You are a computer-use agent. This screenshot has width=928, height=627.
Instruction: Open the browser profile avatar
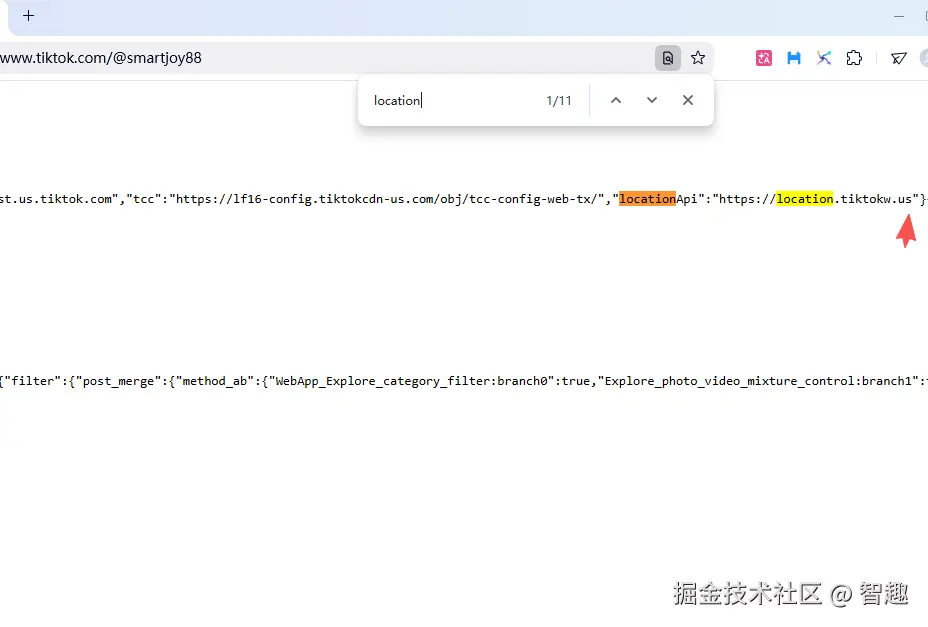click(922, 58)
